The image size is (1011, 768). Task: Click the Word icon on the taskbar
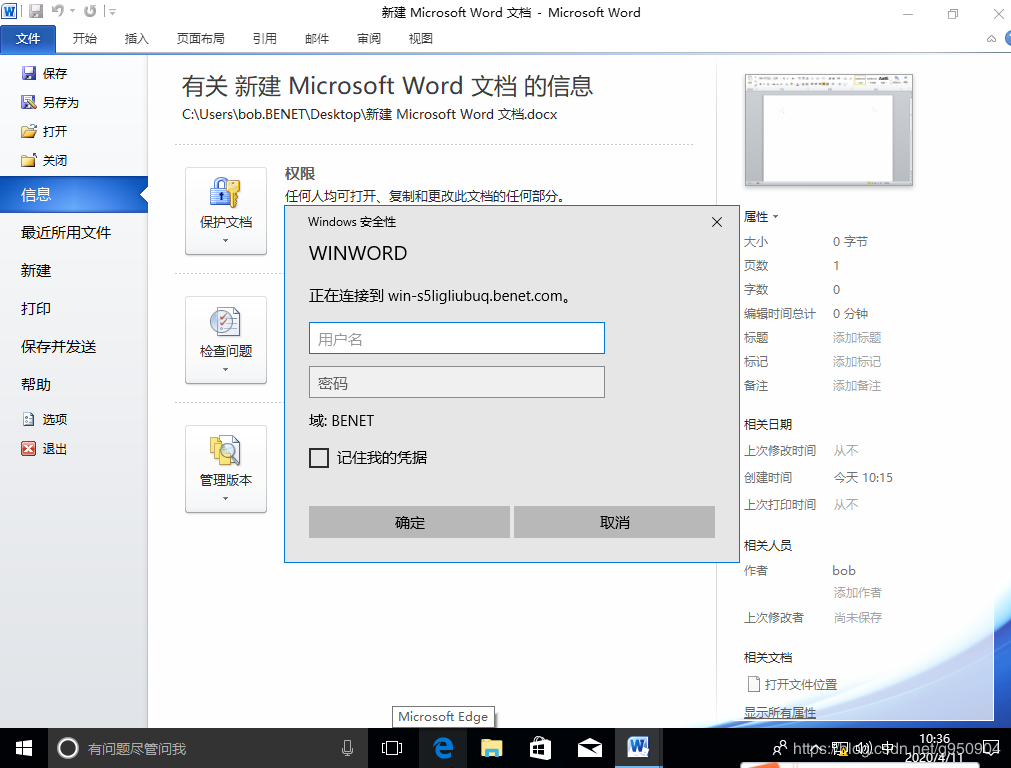pyautogui.click(x=638, y=748)
